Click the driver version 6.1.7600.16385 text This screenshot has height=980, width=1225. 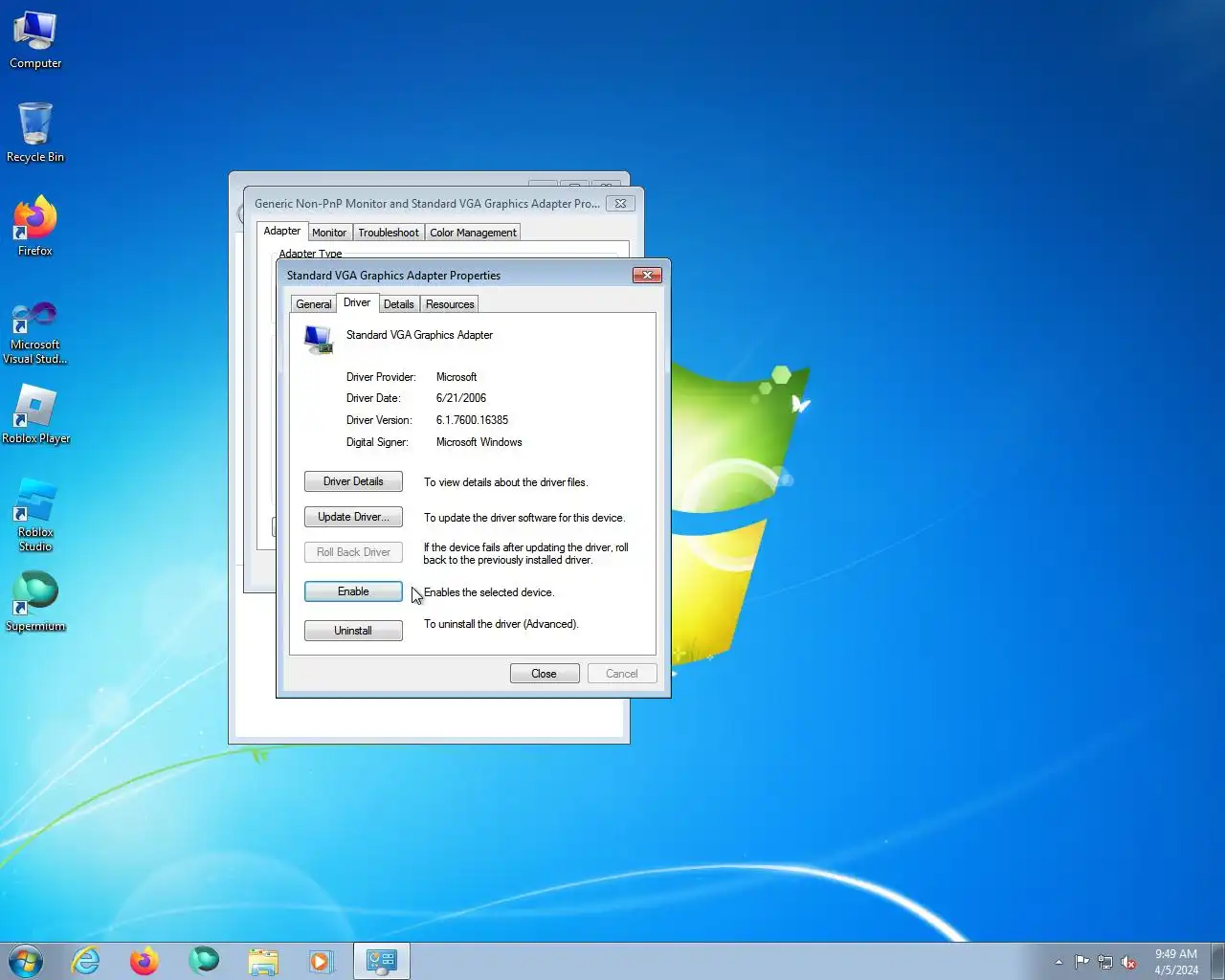pyautogui.click(x=472, y=420)
